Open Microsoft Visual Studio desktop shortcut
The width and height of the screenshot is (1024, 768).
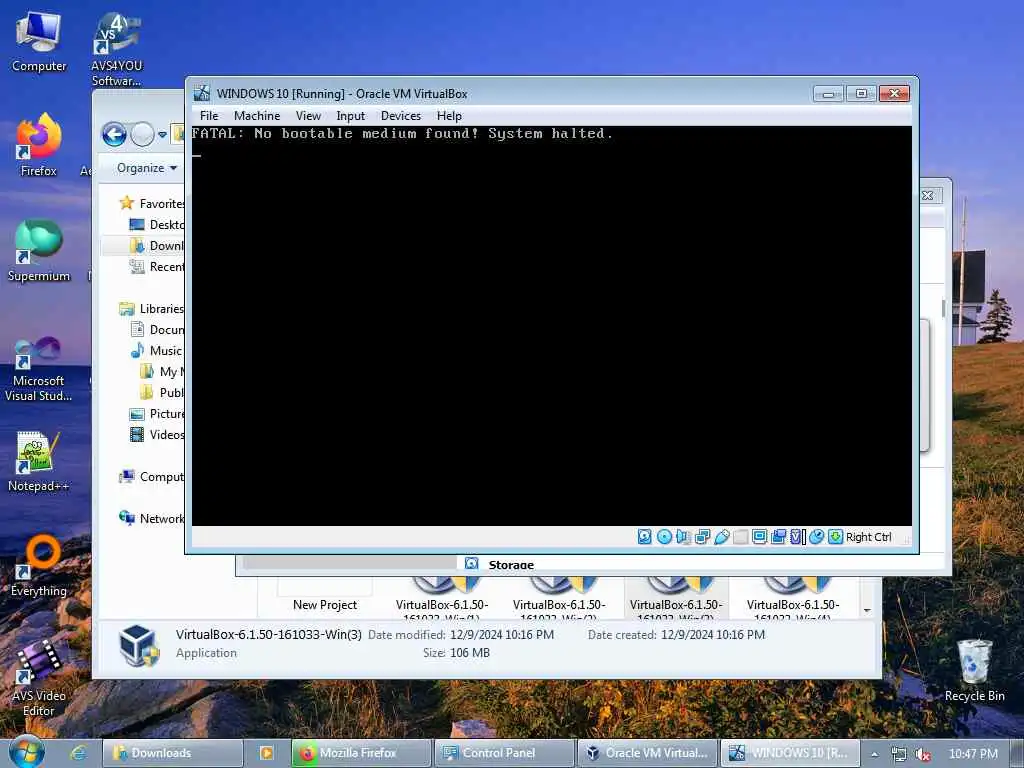point(39,368)
